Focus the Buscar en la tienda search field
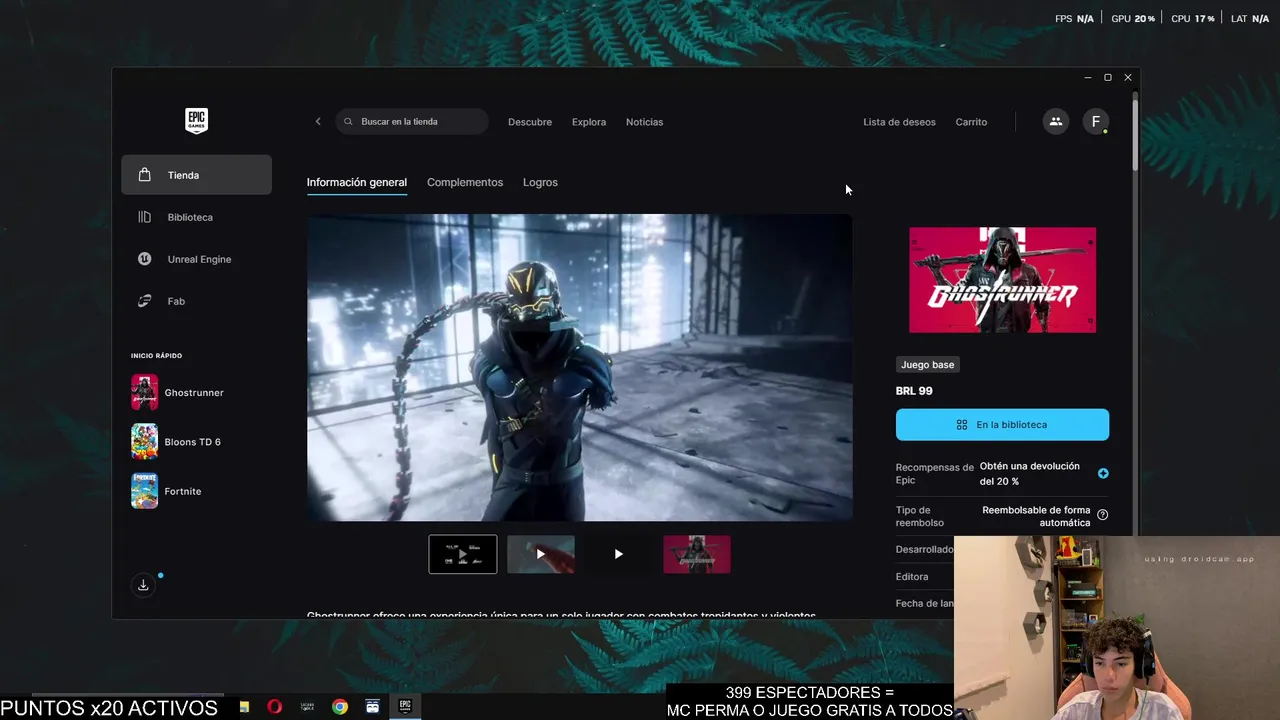 coord(412,122)
